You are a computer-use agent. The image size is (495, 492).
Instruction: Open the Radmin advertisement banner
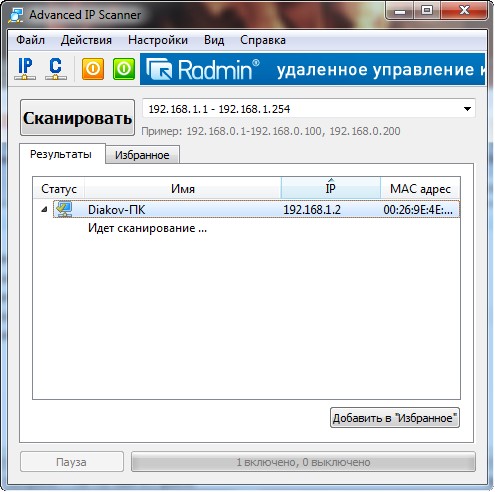coord(312,69)
